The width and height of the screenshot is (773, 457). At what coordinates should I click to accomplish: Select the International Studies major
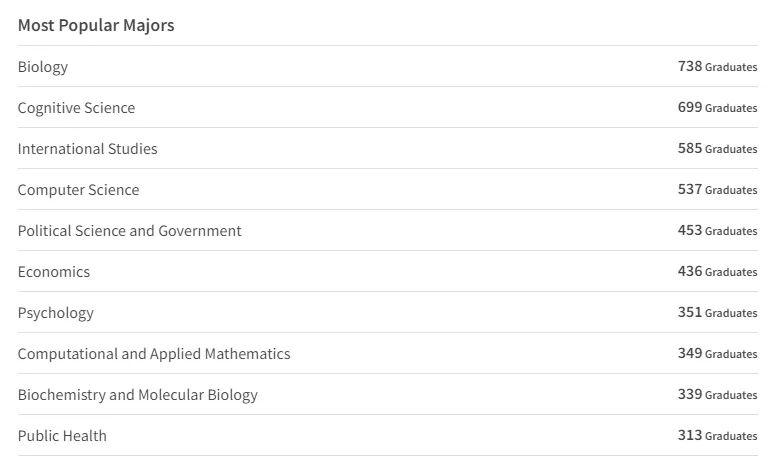click(x=87, y=149)
